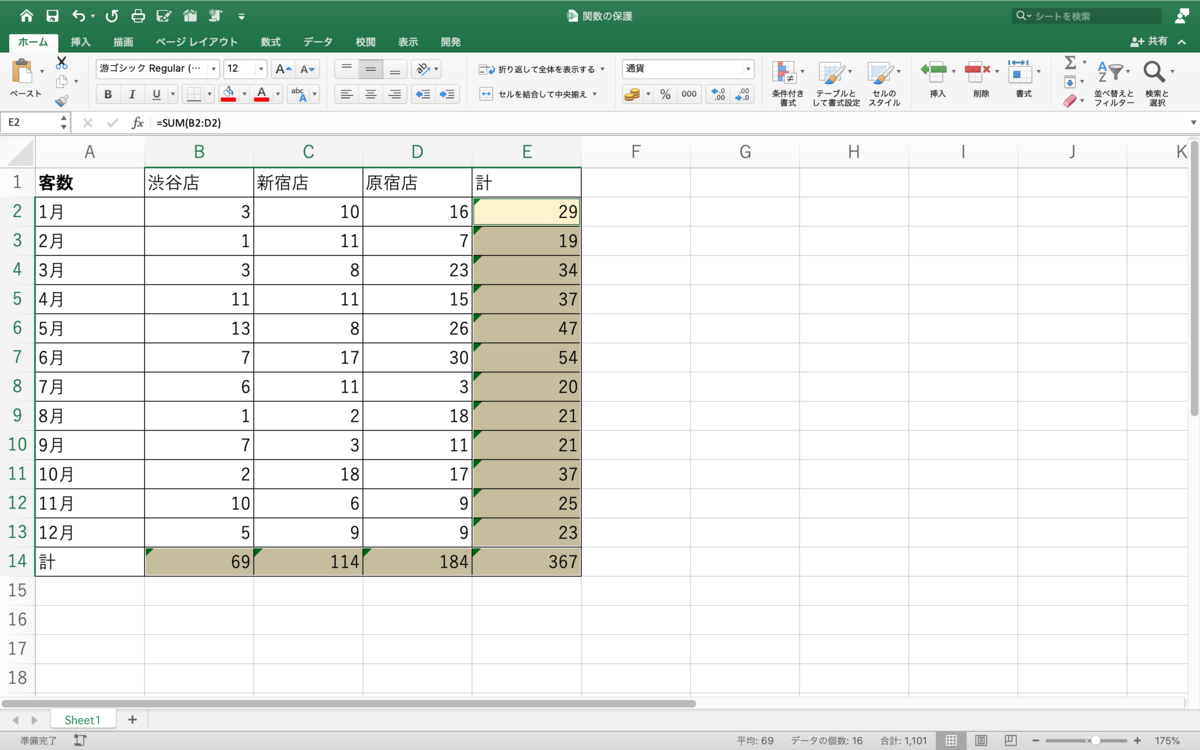Save the workbook with the floppy icon
The height and width of the screenshot is (750, 1200).
click(x=52, y=16)
